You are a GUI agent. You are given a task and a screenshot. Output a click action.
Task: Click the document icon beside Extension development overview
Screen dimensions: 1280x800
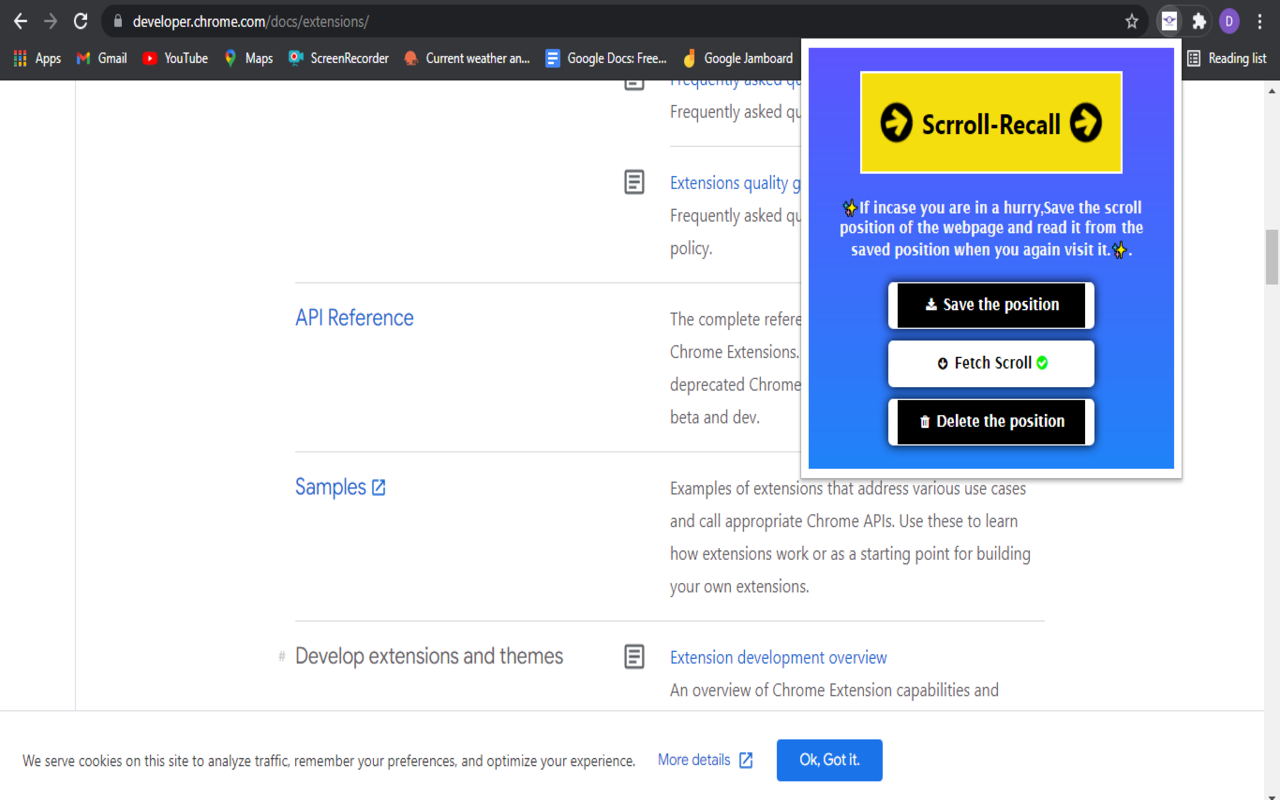coord(634,657)
